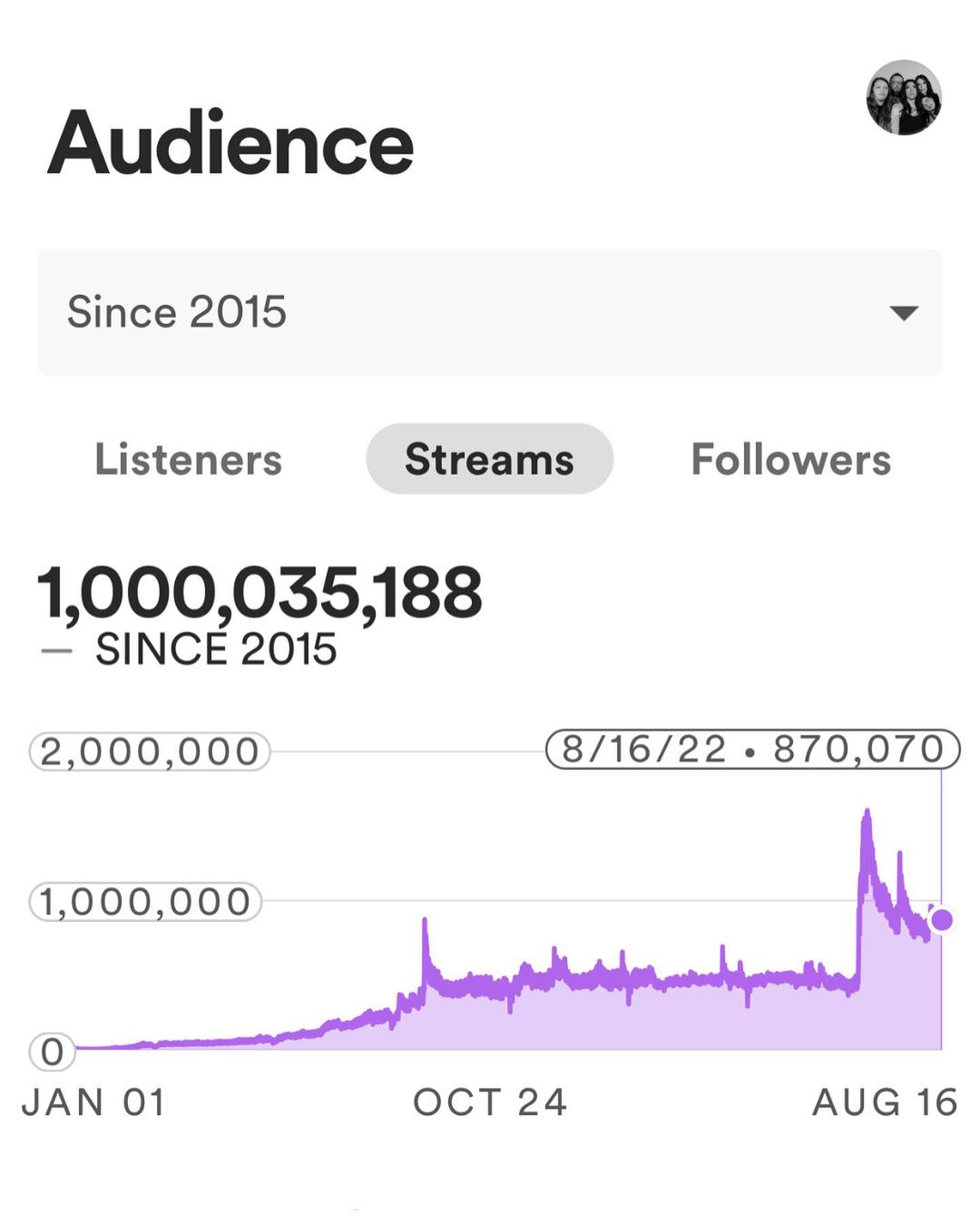Click the JAN 01 date label
The height and width of the screenshot is (1225, 980).
coord(94,1102)
